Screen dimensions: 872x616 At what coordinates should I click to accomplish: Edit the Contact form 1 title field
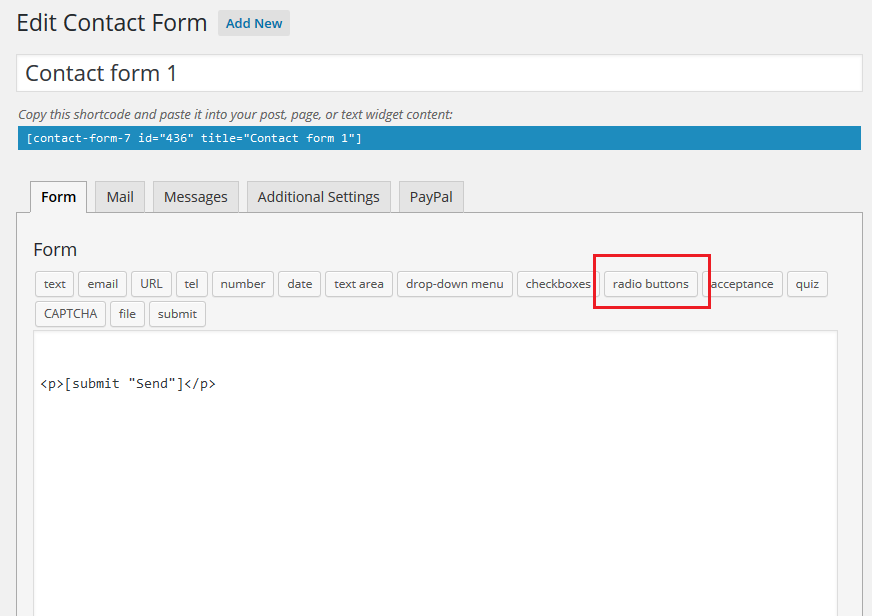point(439,73)
